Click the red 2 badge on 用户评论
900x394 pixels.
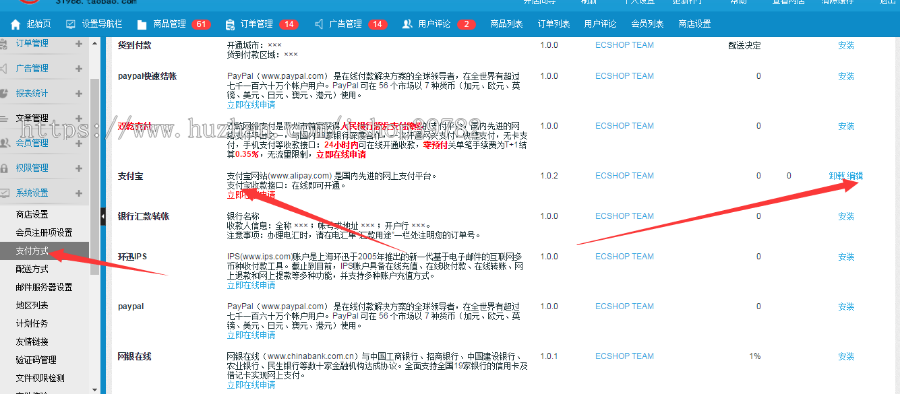[467, 24]
